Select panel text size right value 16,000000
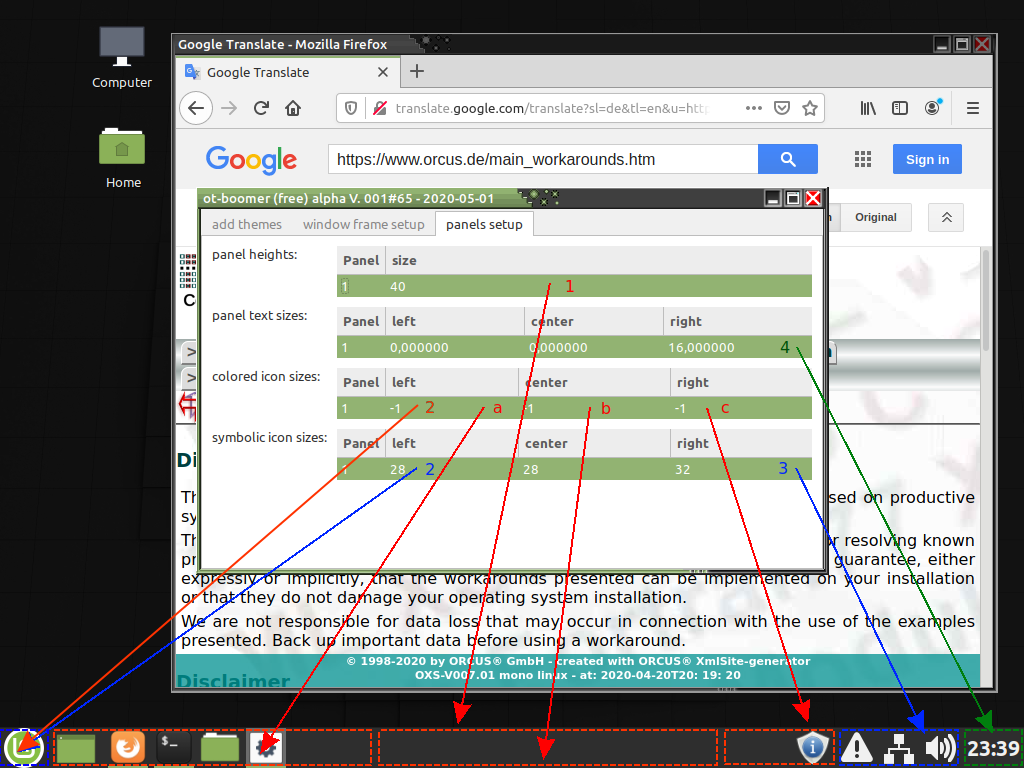The height and width of the screenshot is (768, 1024). click(x=701, y=348)
